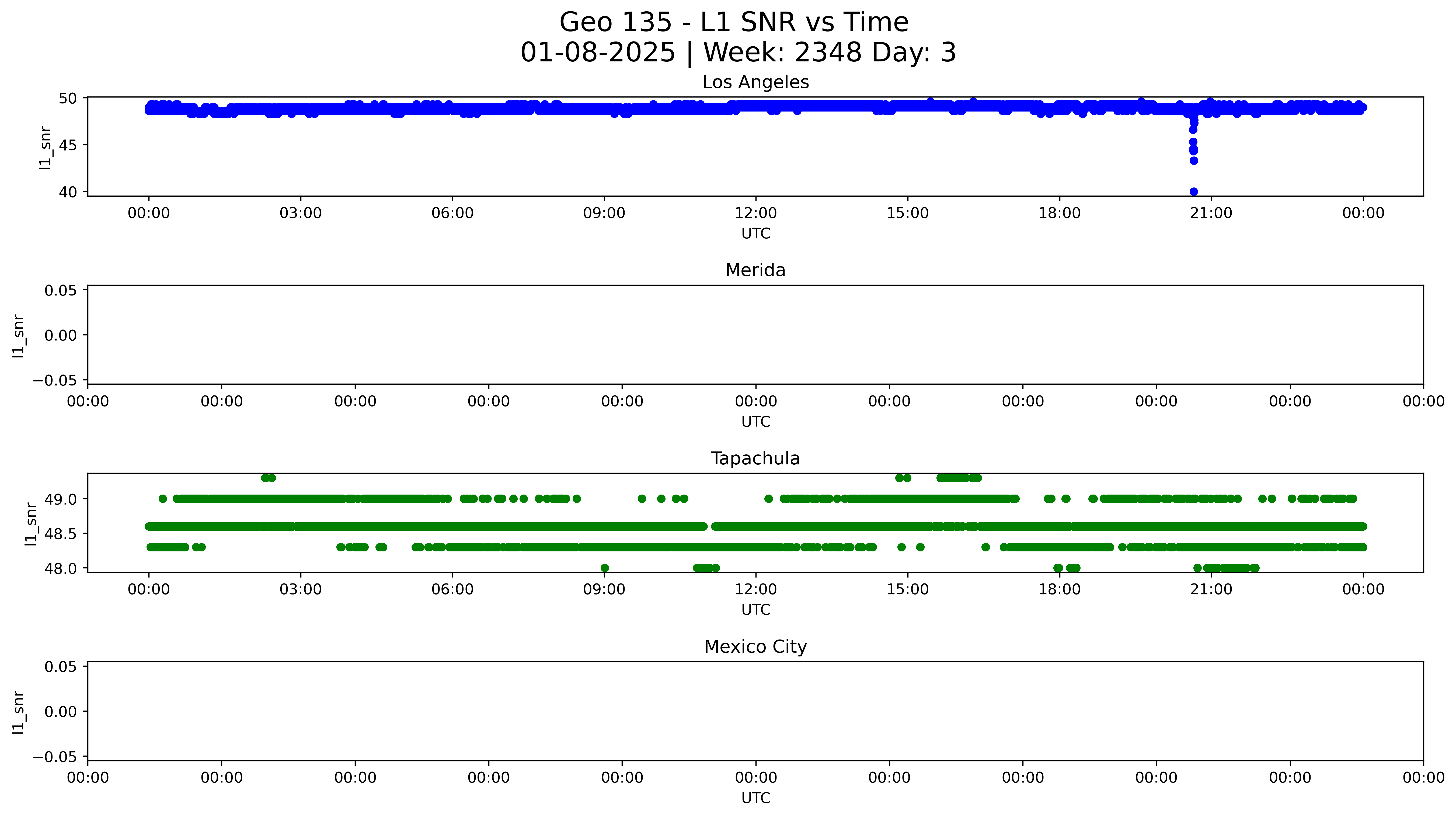1456x817 pixels.
Task: Click the 45 y-axis label in the Los Angeles plot
Action: point(68,145)
